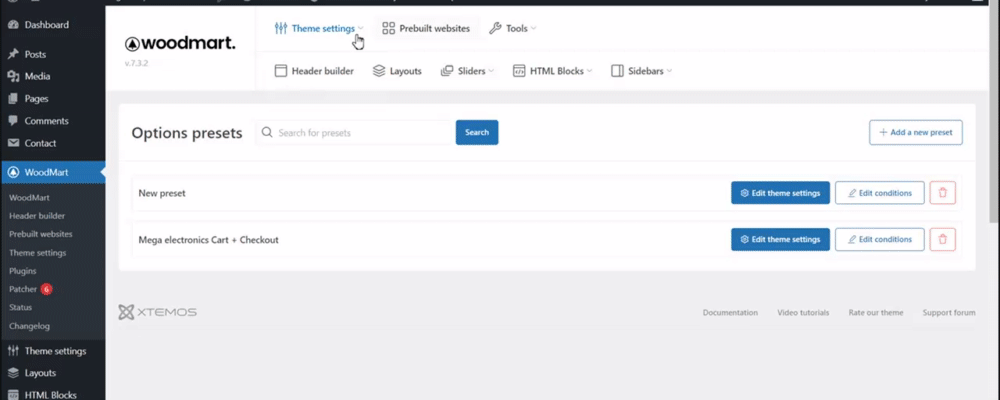This screenshot has width=1000, height=400.
Task: Click the woodmart logo in header
Action: click(180, 43)
